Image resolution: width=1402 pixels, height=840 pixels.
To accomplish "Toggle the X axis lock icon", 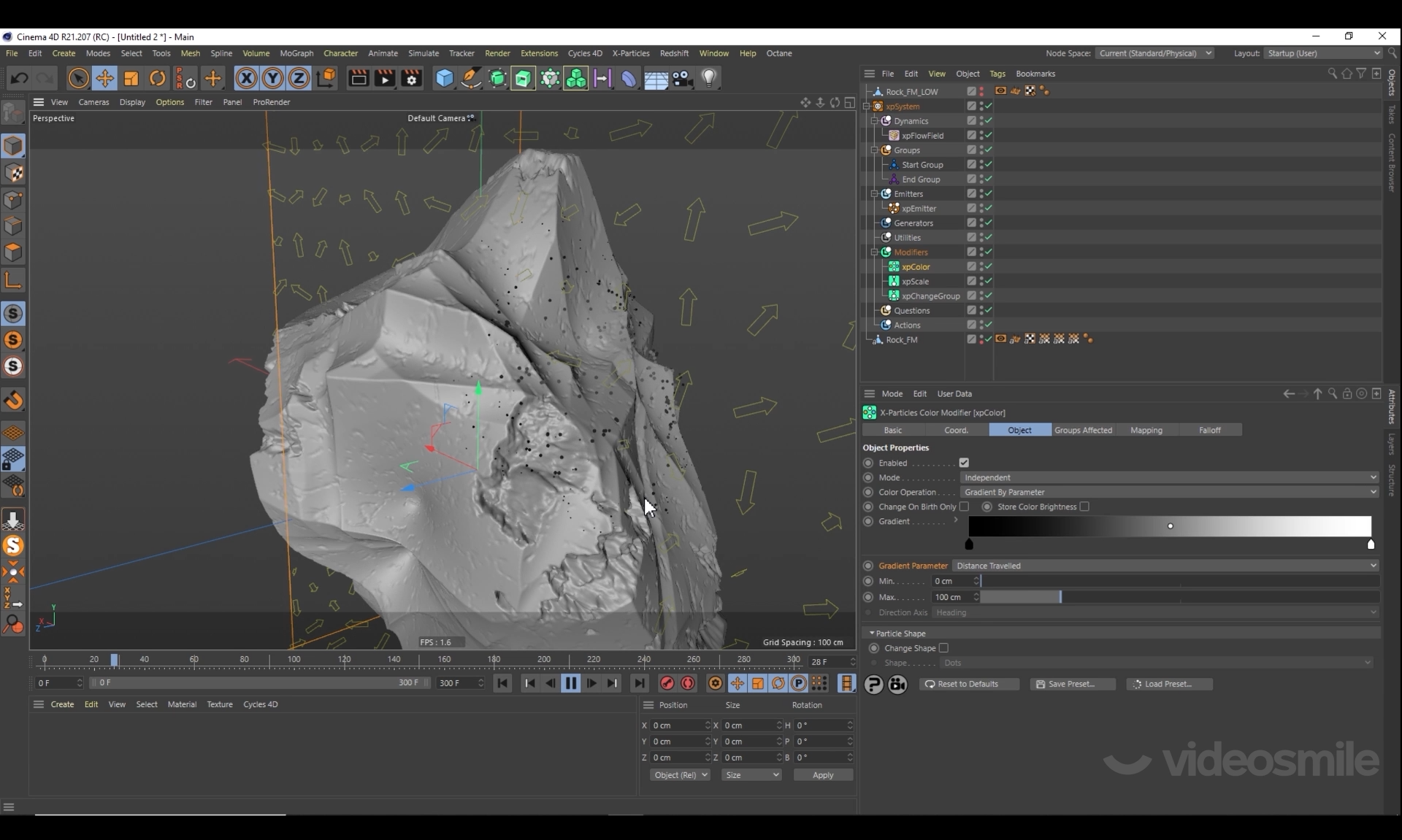I will 246,78.
